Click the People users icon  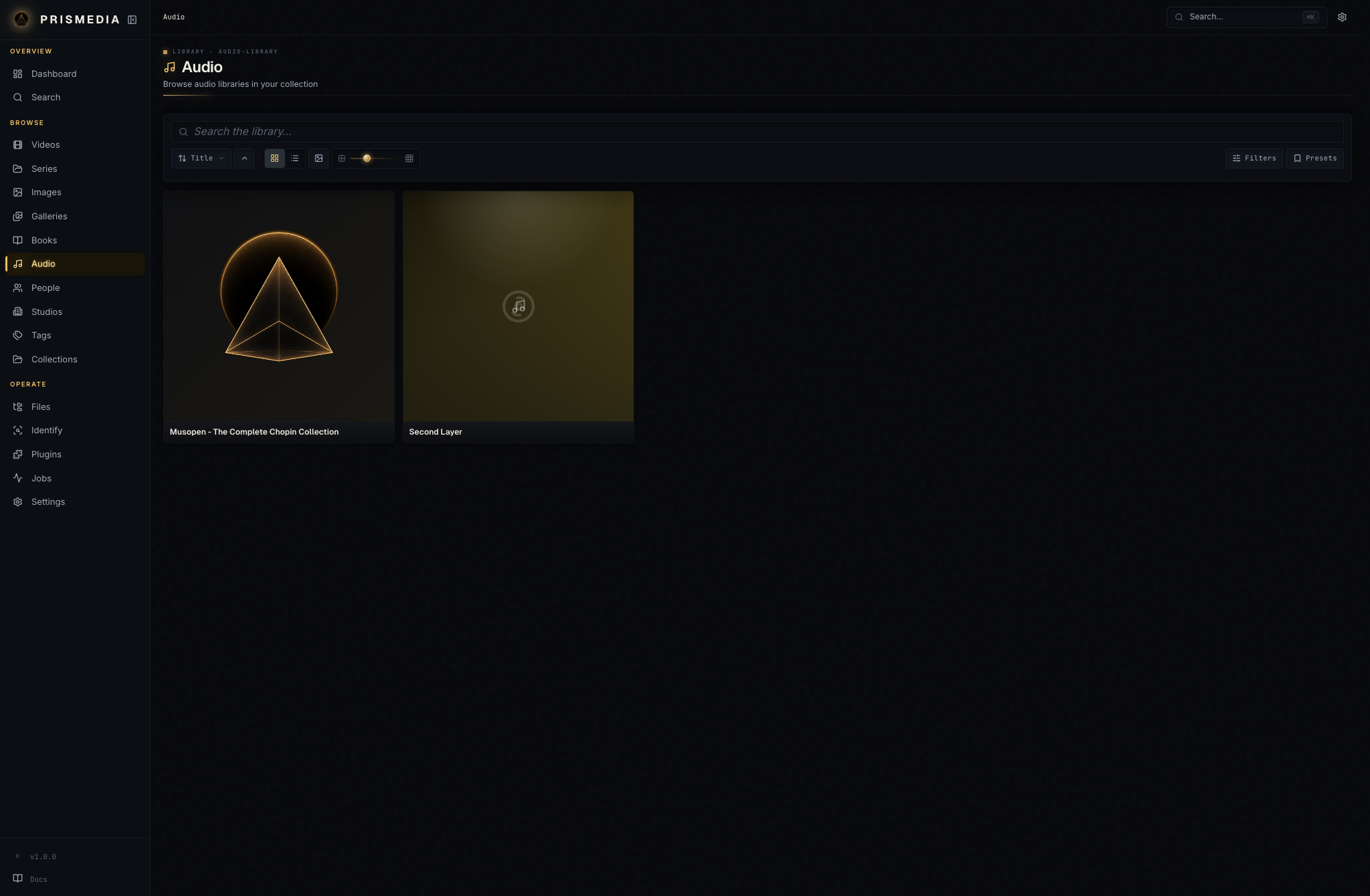point(18,288)
